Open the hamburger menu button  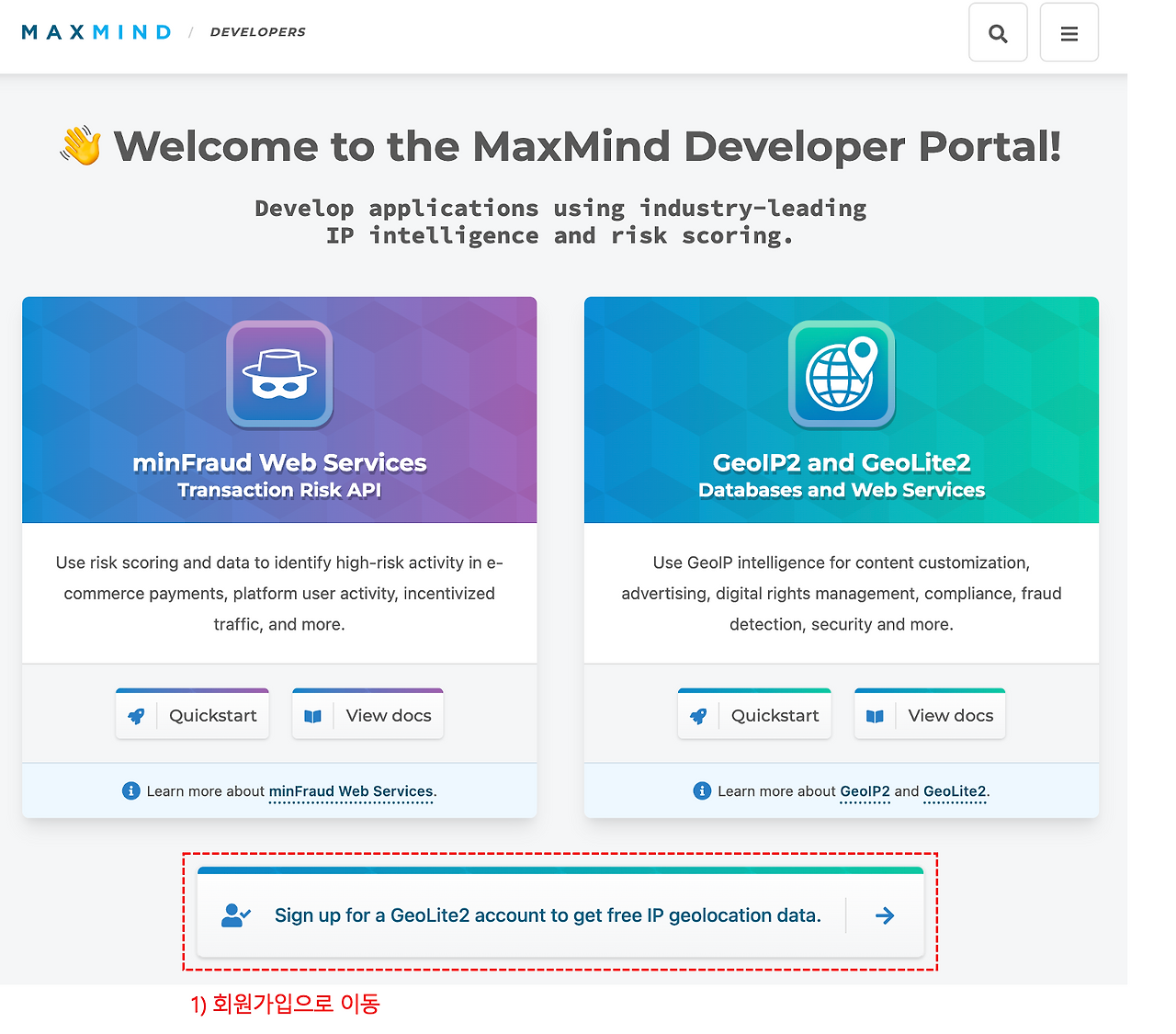tap(1069, 33)
